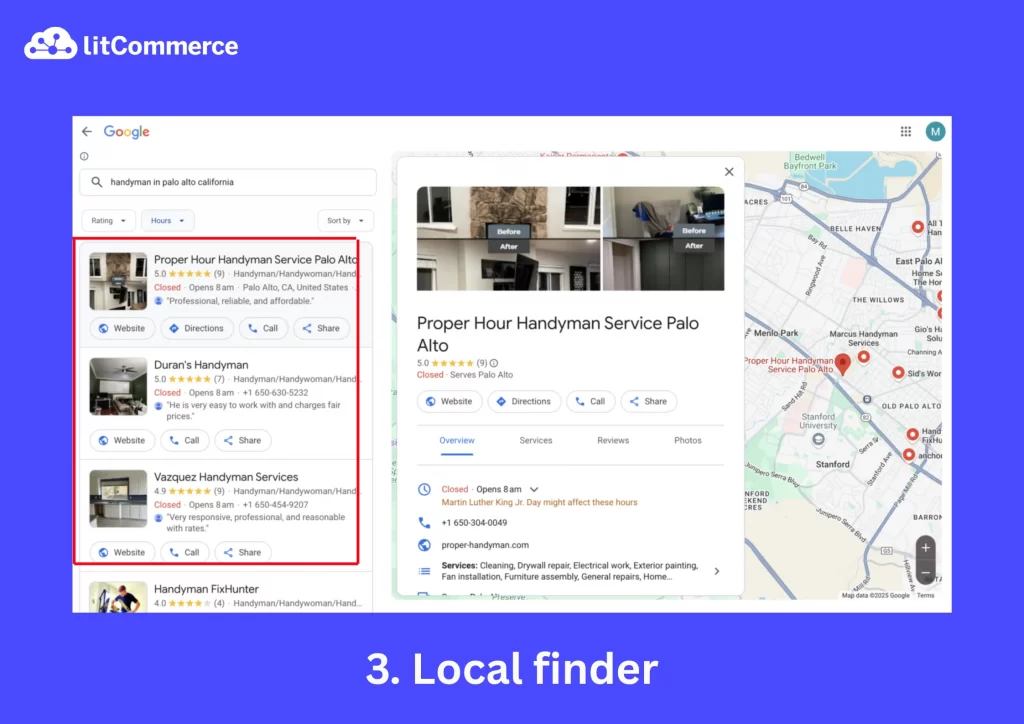1024x724 pixels.
Task: Click Website button under Vazquez Handyman Services
Action: tap(122, 552)
